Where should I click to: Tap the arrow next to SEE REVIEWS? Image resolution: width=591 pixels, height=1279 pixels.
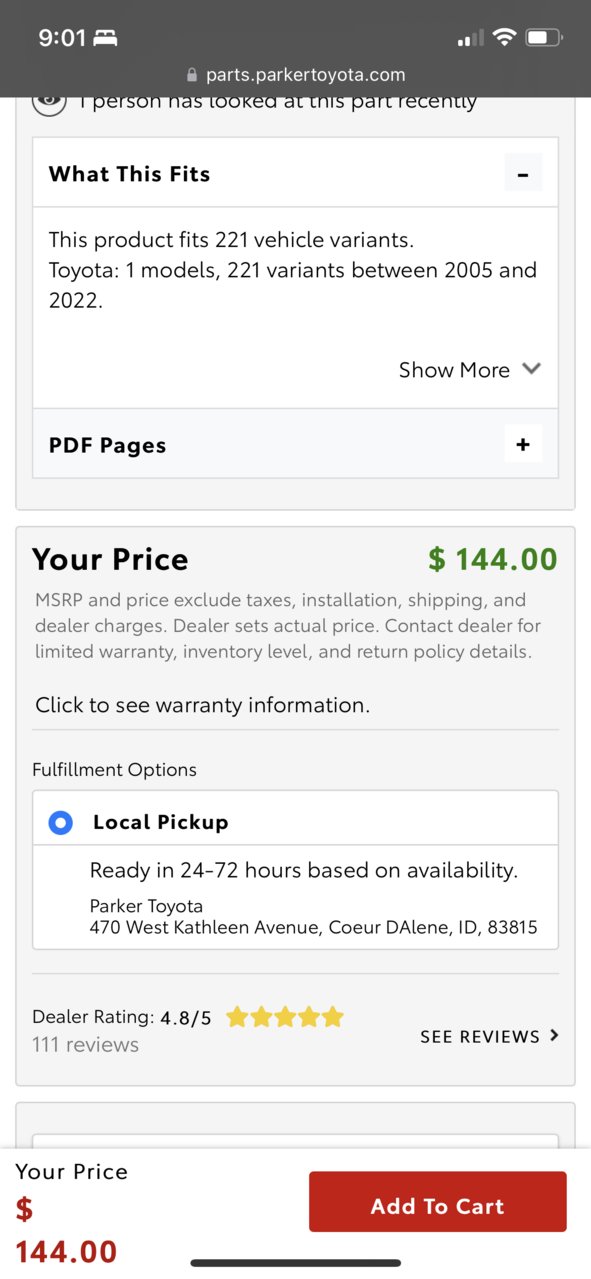[x=554, y=1036]
